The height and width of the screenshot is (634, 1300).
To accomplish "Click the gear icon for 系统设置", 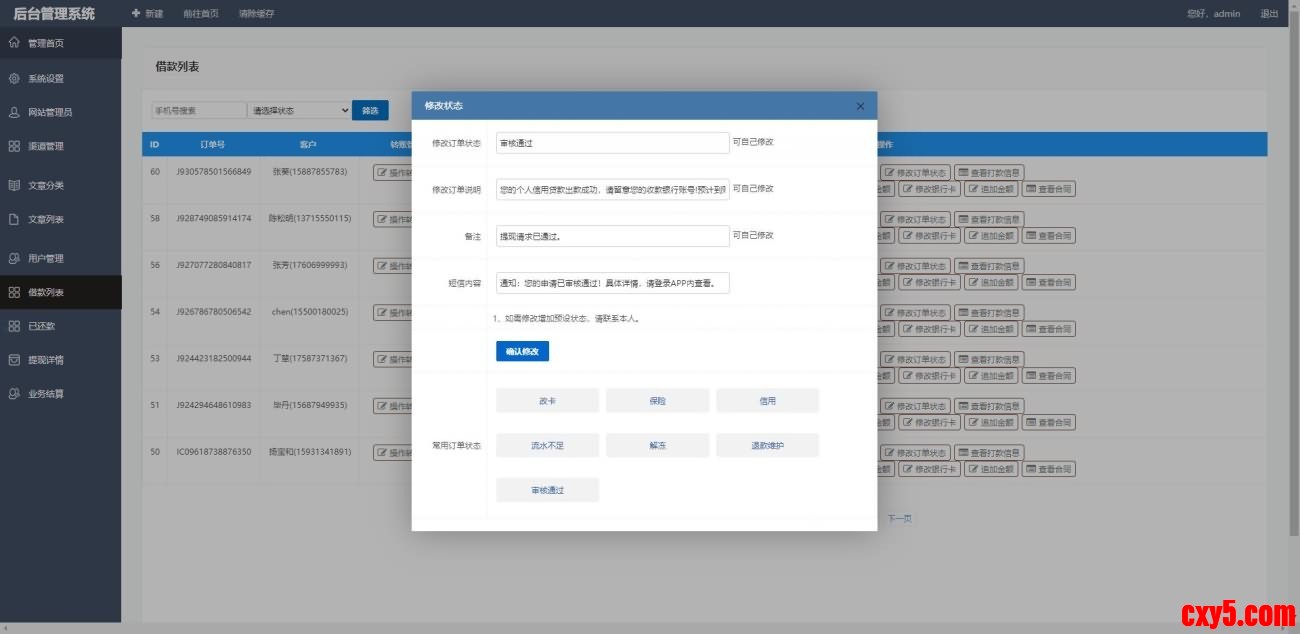I will coord(14,78).
